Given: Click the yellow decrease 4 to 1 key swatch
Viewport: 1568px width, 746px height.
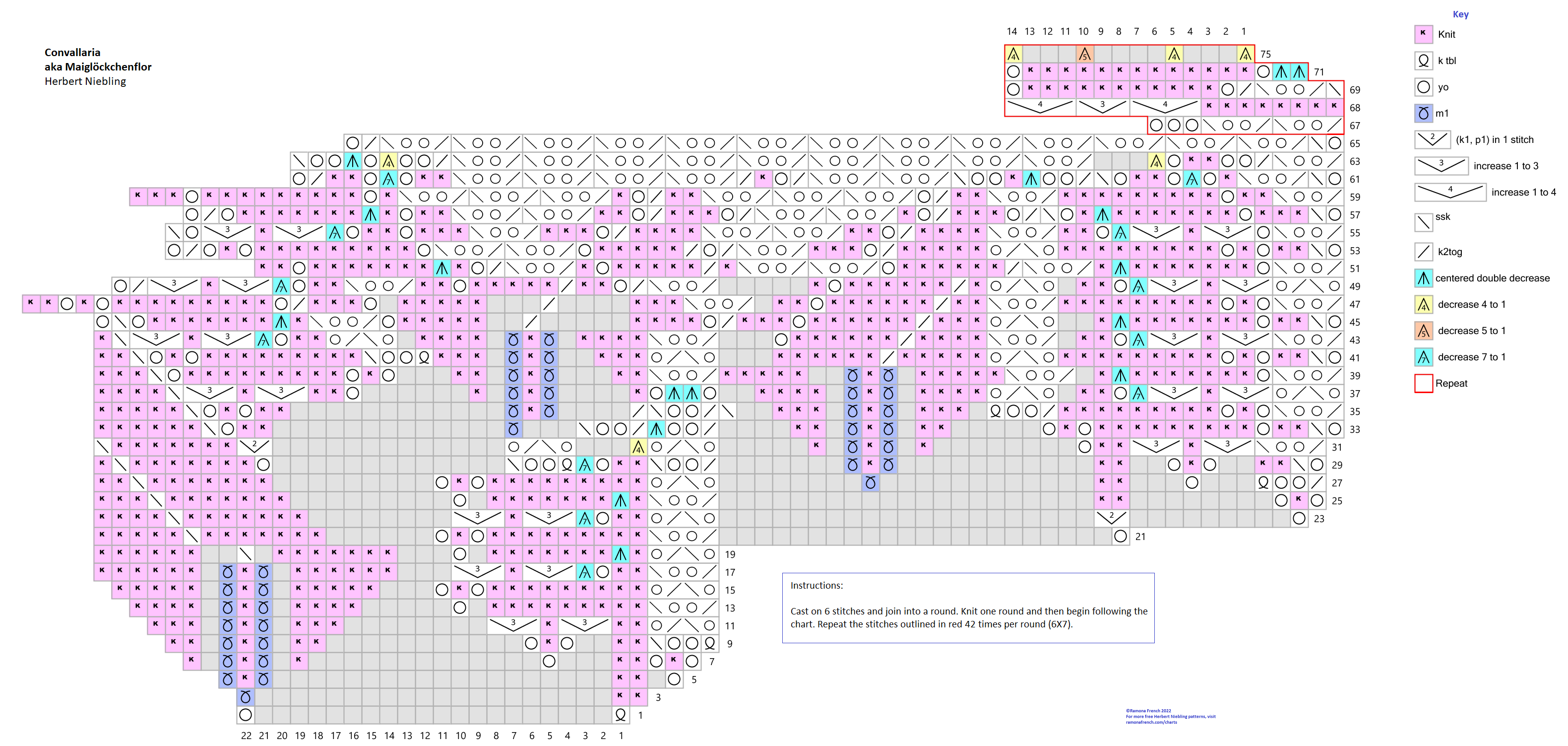Looking at the screenshot, I should (1423, 304).
